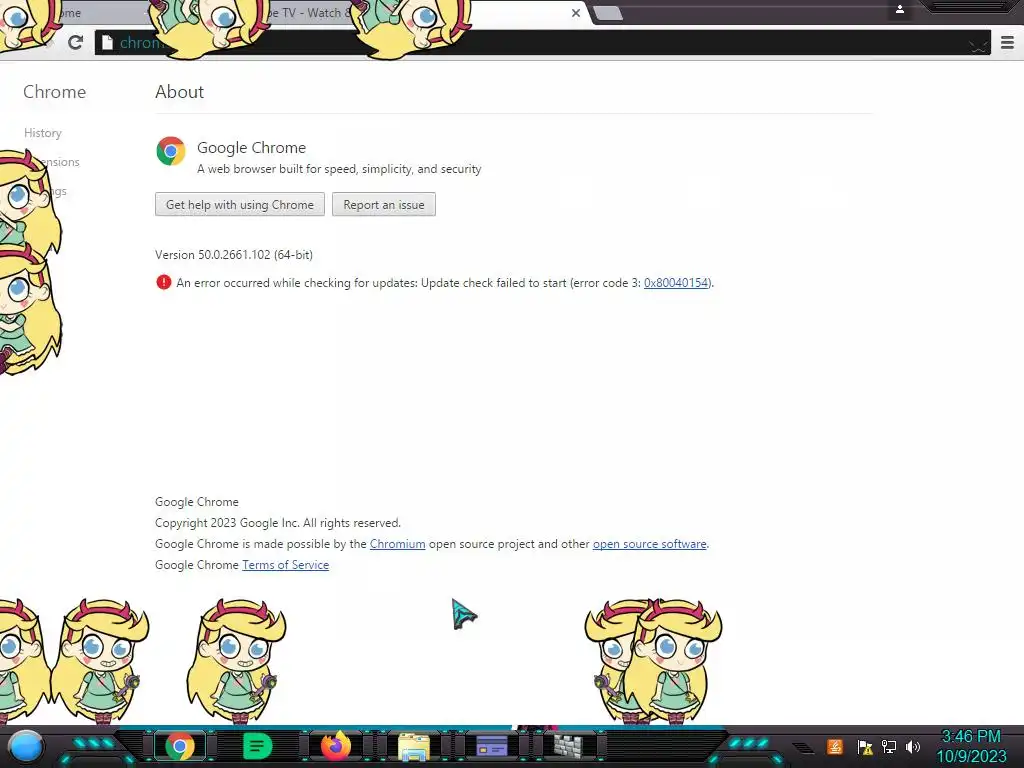Image resolution: width=1024 pixels, height=768 pixels.
Task: Click Report an issue button
Action: (384, 204)
